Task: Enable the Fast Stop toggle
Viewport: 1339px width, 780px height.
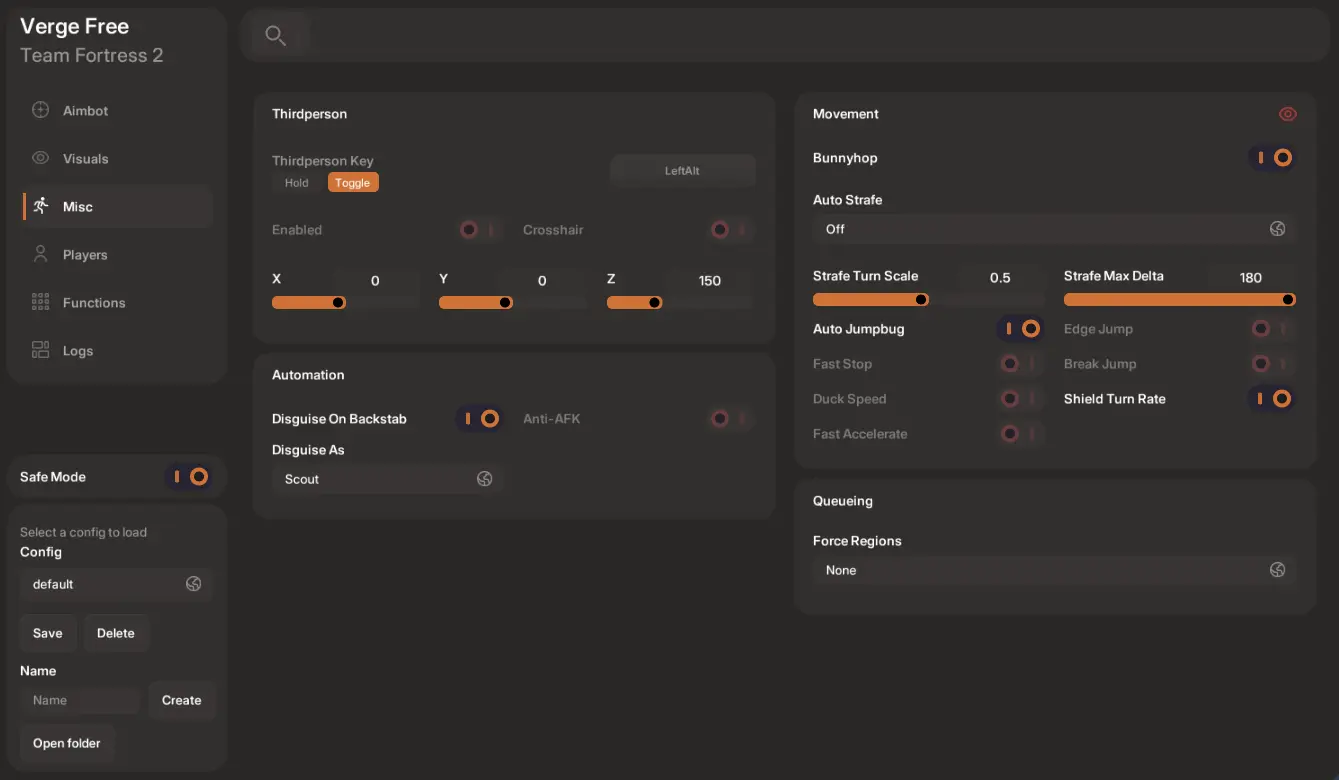Action: coord(1021,364)
